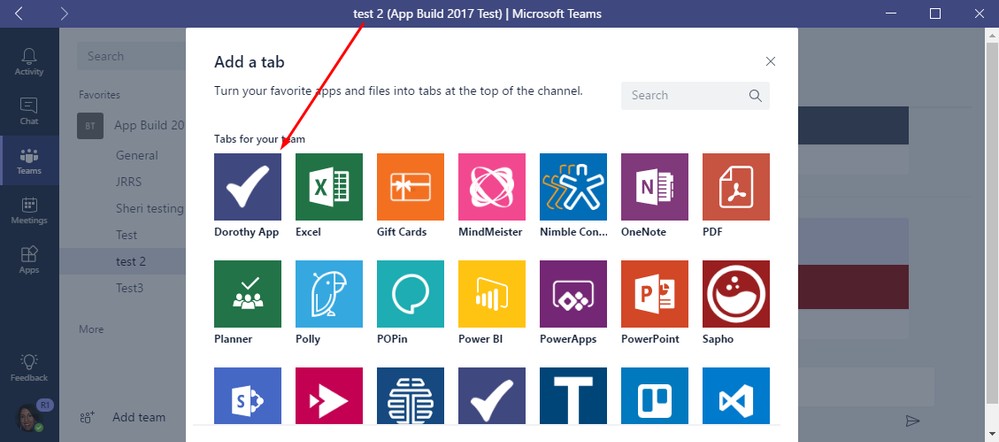
Task: Choose the POPin app icon
Action: 410,294
